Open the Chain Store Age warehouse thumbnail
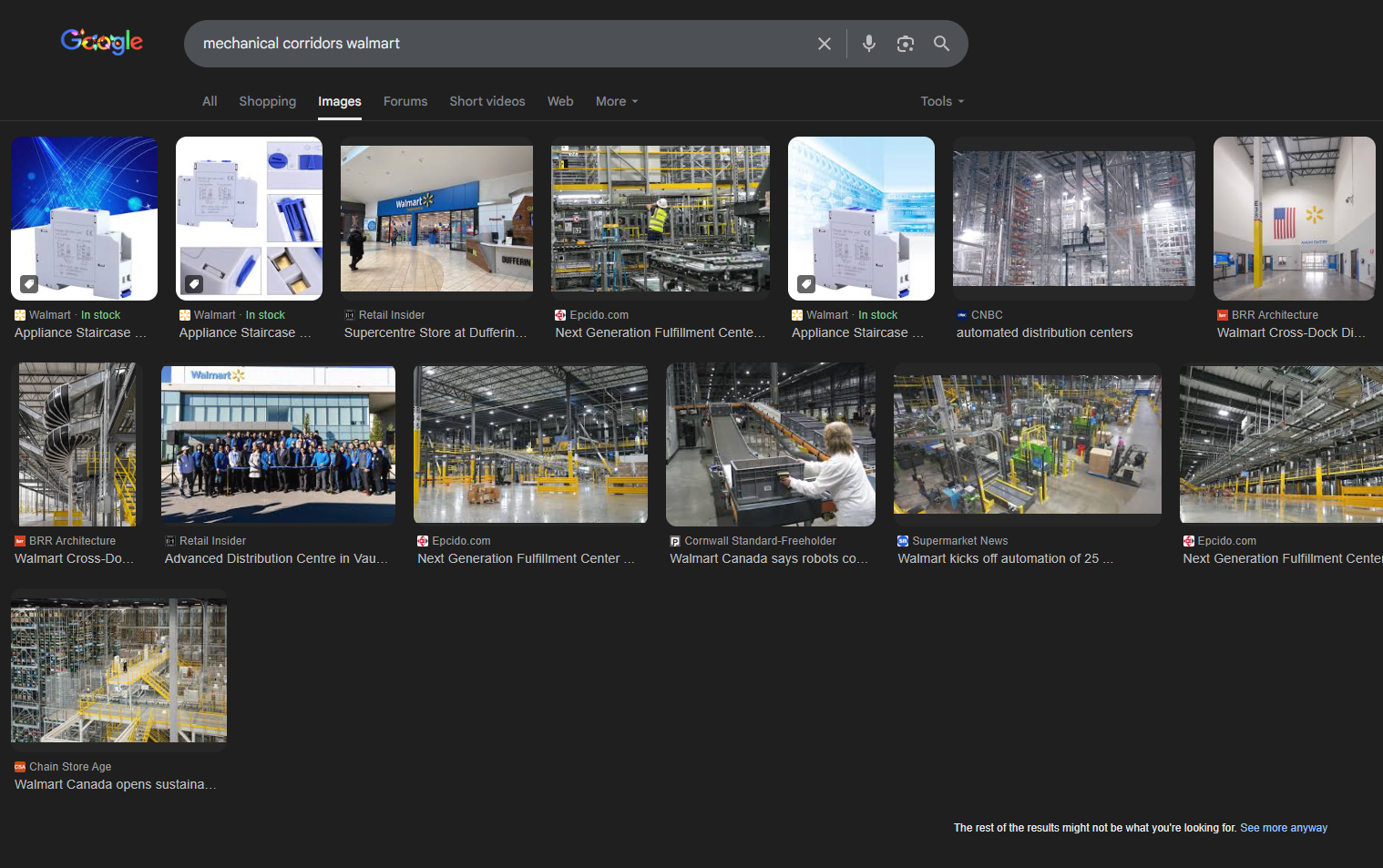This screenshot has height=868, width=1383. (118, 670)
